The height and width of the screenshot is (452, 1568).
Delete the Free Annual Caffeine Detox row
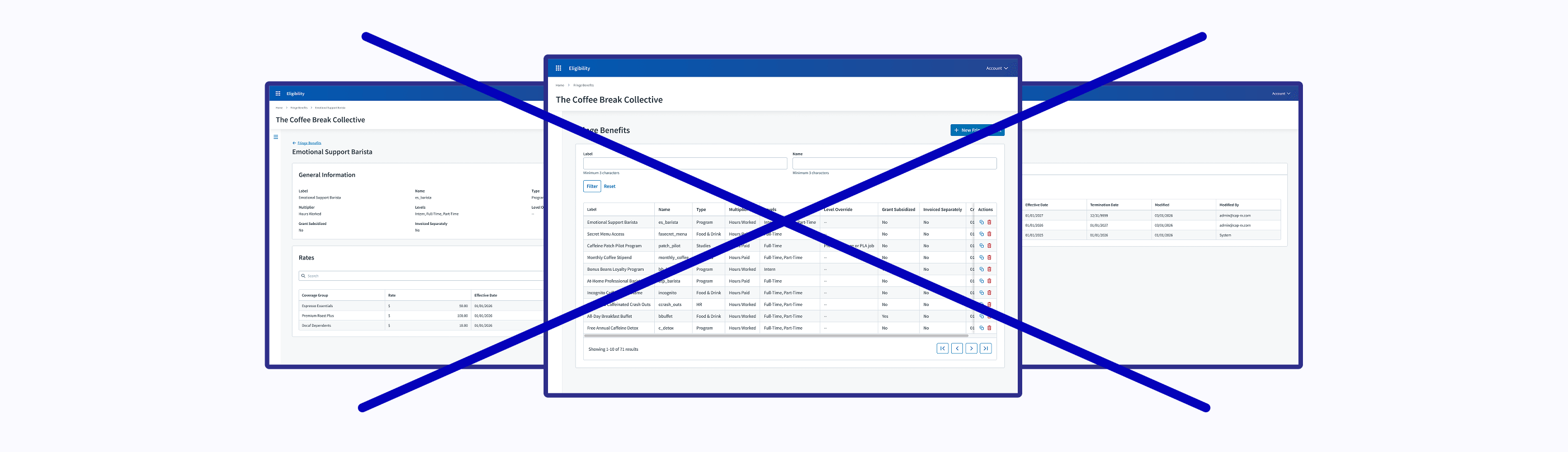[x=989, y=328]
